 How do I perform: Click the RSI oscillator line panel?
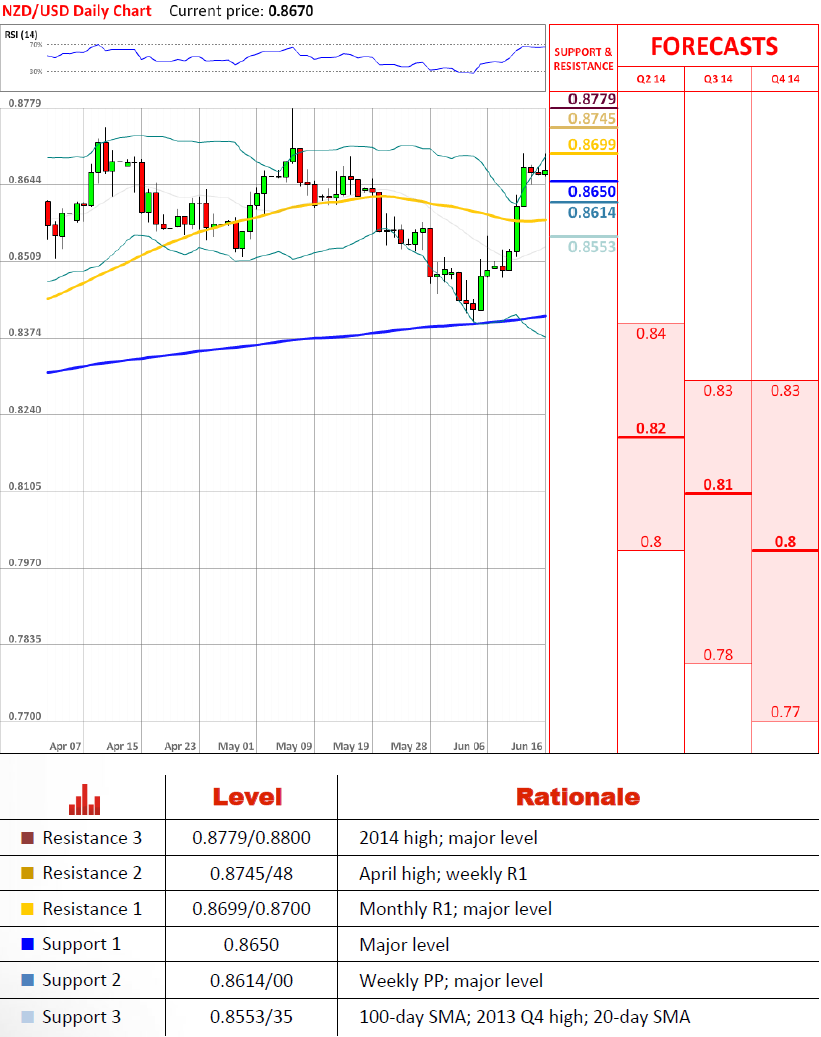click(x=273, y=58)
